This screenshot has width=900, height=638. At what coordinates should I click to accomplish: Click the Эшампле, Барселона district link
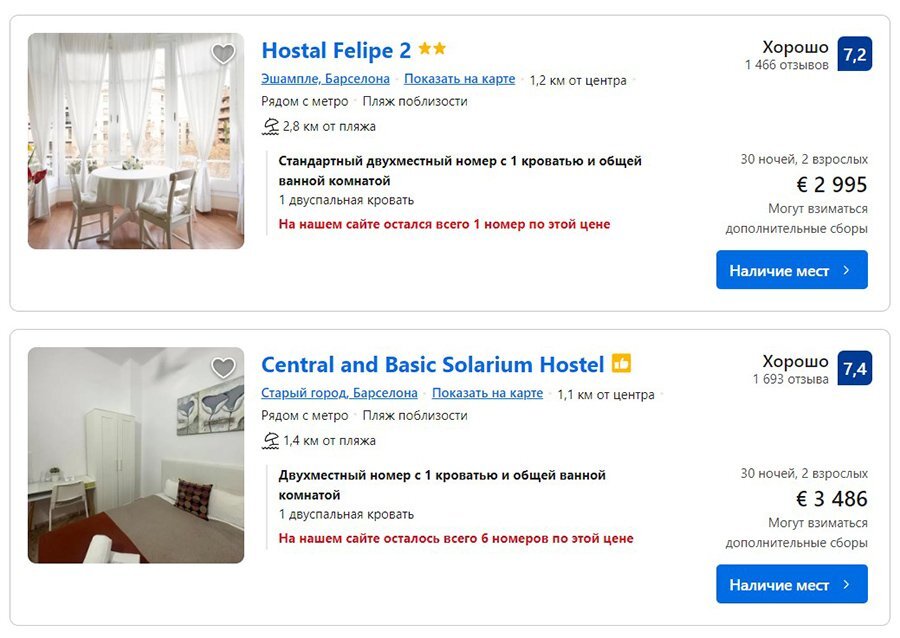tap(325, 79)
